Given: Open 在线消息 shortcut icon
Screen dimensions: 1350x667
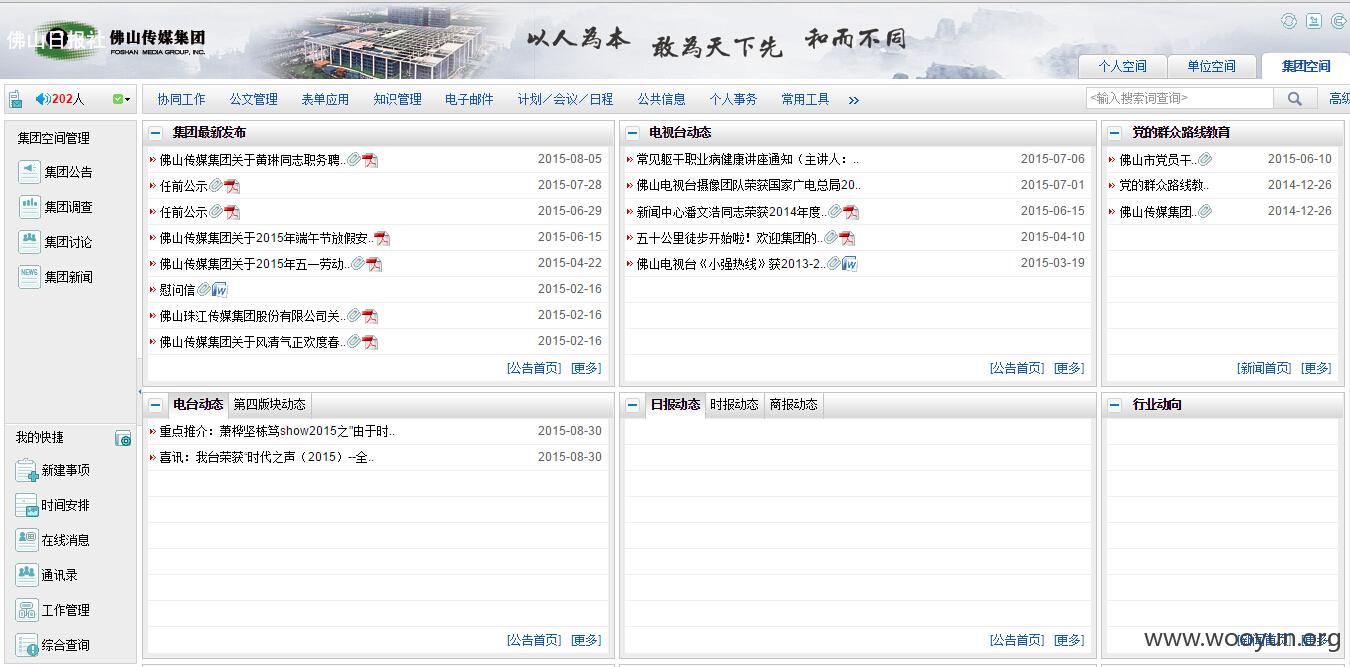Looking at the screenshot, I should [27, 540].
